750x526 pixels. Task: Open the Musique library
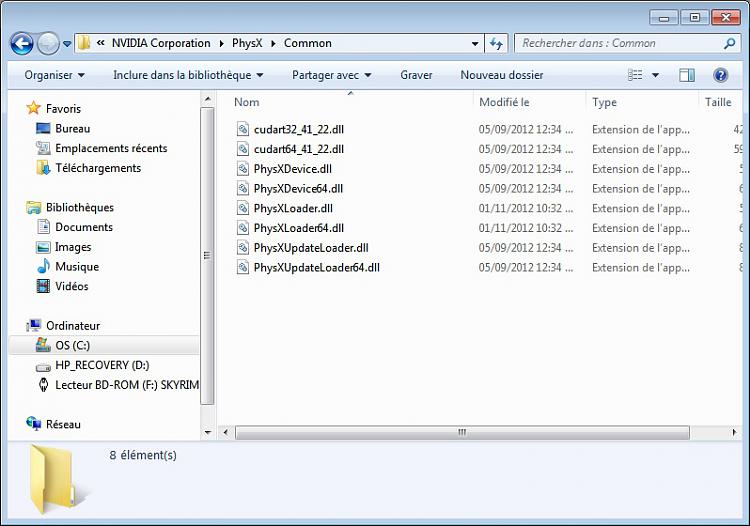click(x=77, y=266)
